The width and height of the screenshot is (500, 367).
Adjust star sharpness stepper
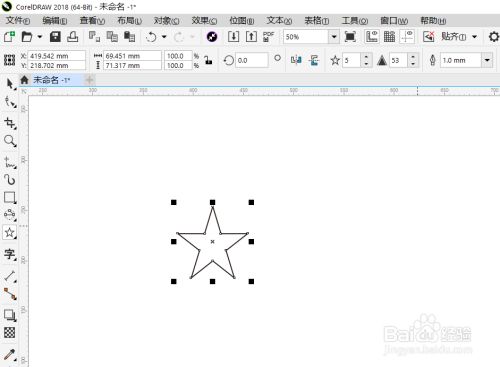click(x=413, y=60)
